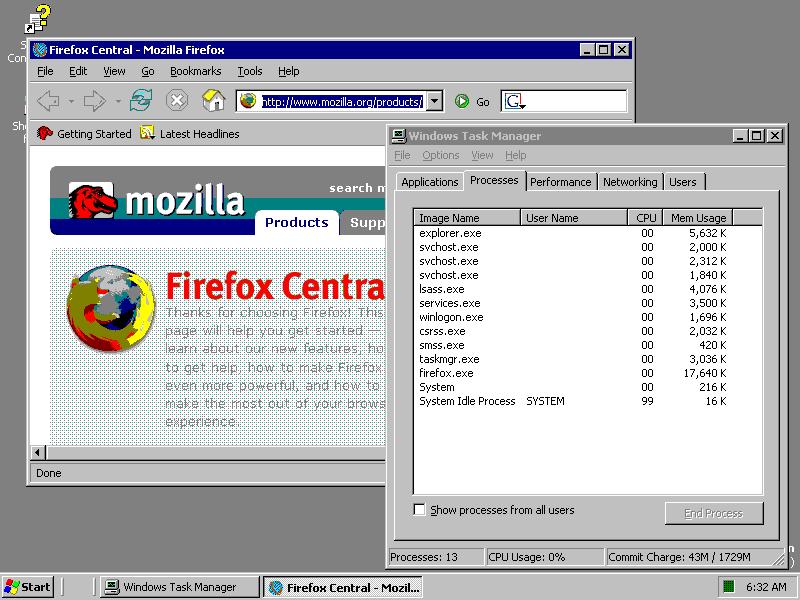The width and height of the screenshot is (800, 600).
Task: Sort processes by Image Name column
Action: [x=467, y=218]
